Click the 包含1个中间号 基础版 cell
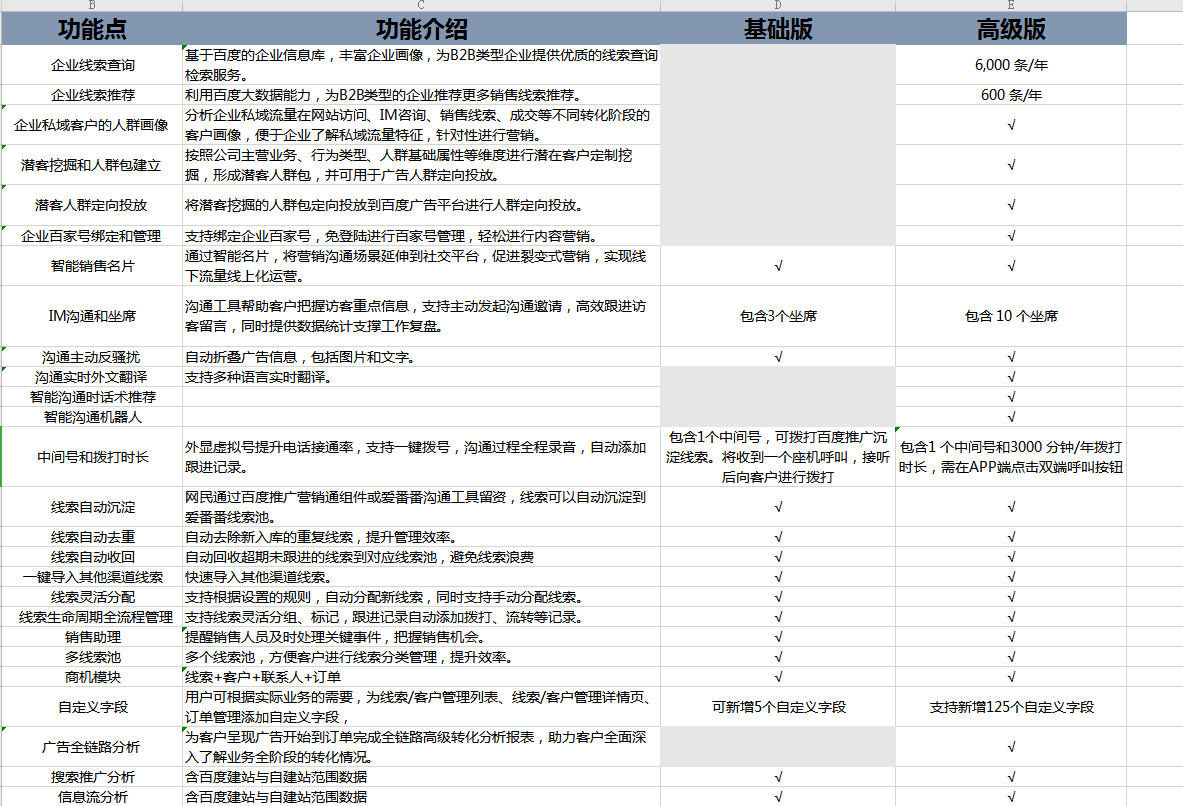The height and width of the screenshot is (806, 1183). 778,457
